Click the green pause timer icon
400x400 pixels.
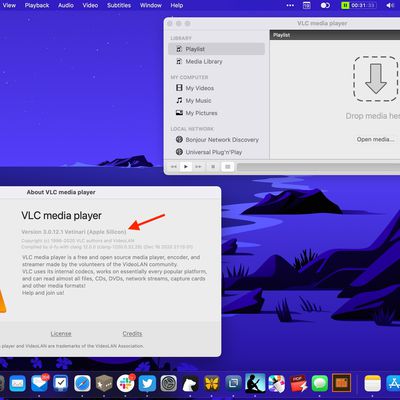point(345,5)
